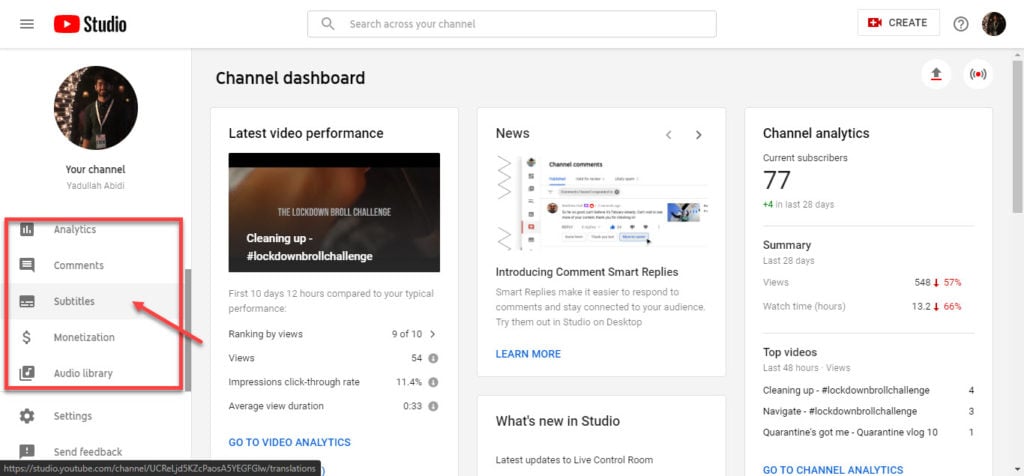Click the CREATE button

coord(898,23)
